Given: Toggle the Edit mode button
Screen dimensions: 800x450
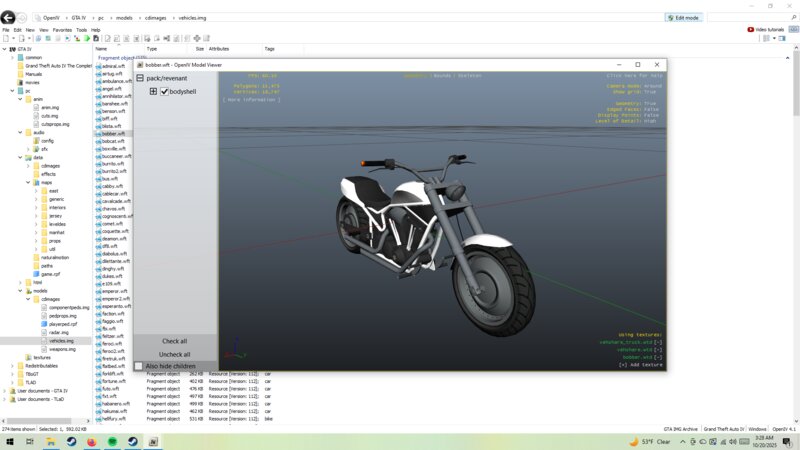Looking at the screenshot, I should click(687, 17).
